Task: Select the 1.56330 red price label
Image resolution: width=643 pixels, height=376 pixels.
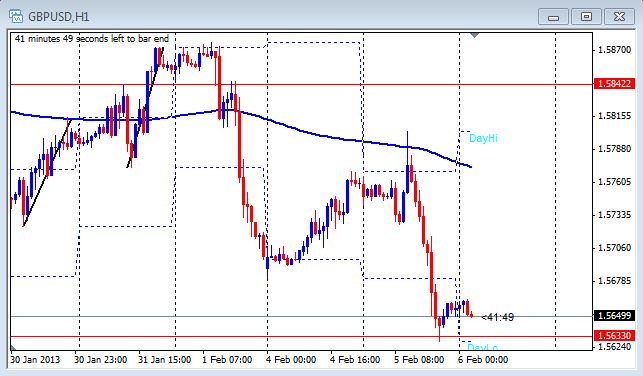Action: point(614,336)
